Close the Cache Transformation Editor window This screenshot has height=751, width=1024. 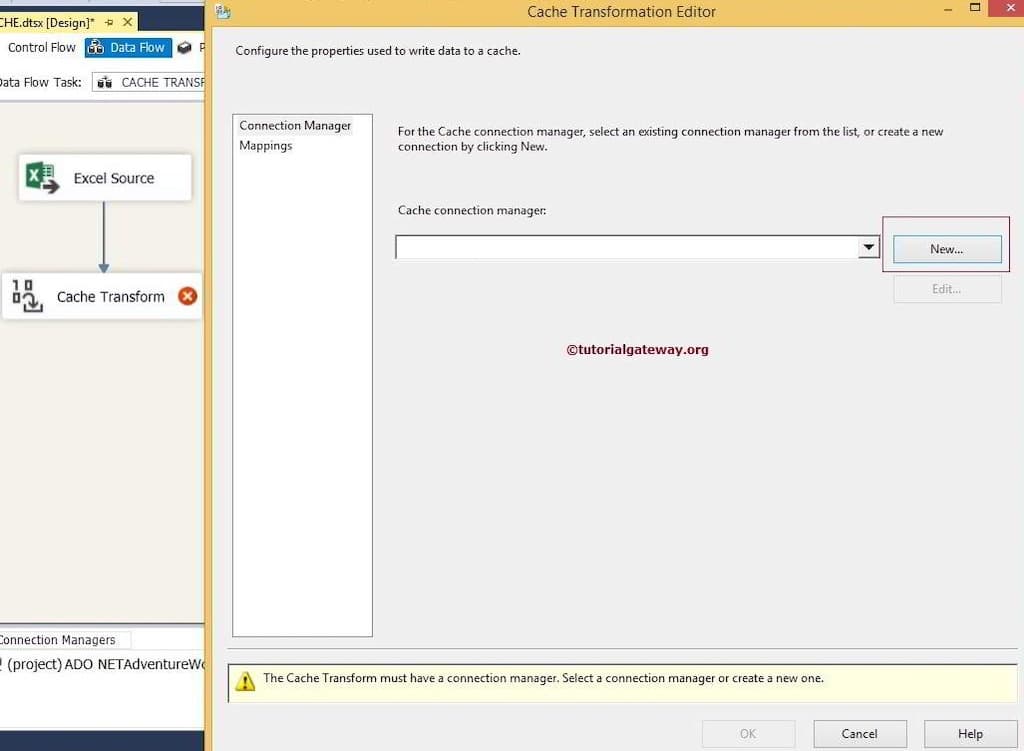pyautogui.click(x=1010, y=8)
